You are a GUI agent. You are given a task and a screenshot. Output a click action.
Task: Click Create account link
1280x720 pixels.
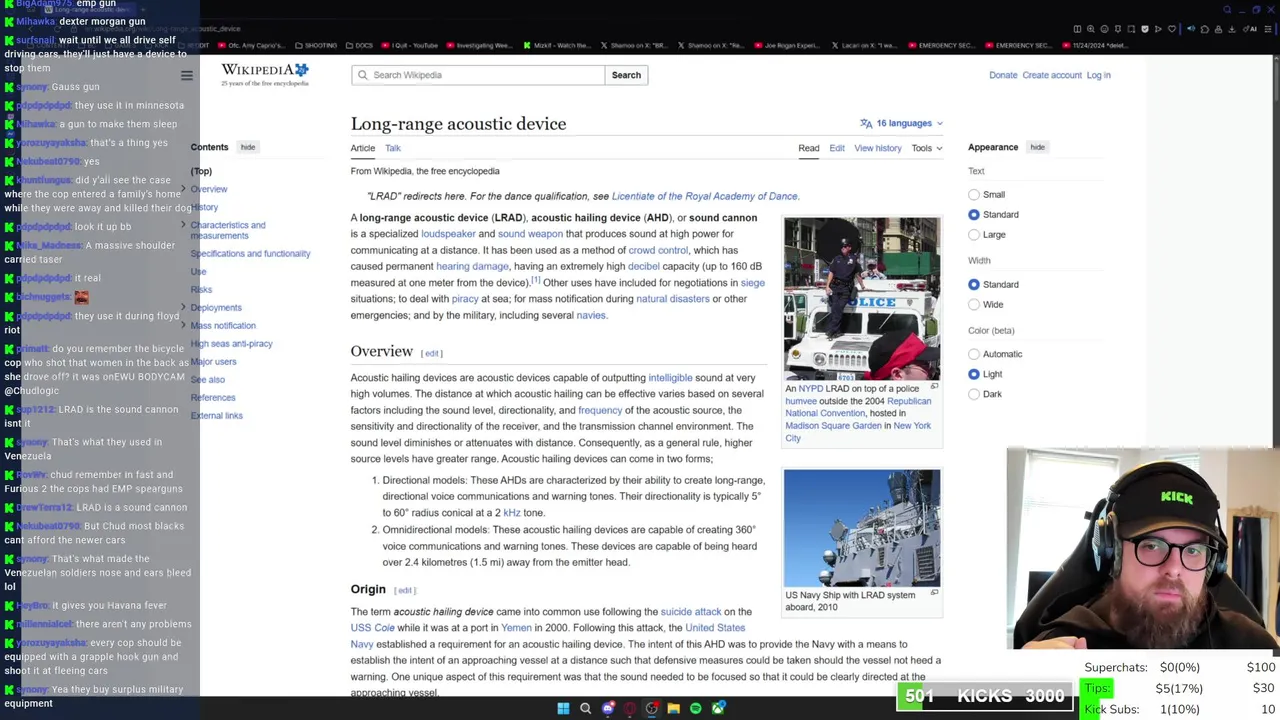pyautogui.click(x=1052, y=75)
